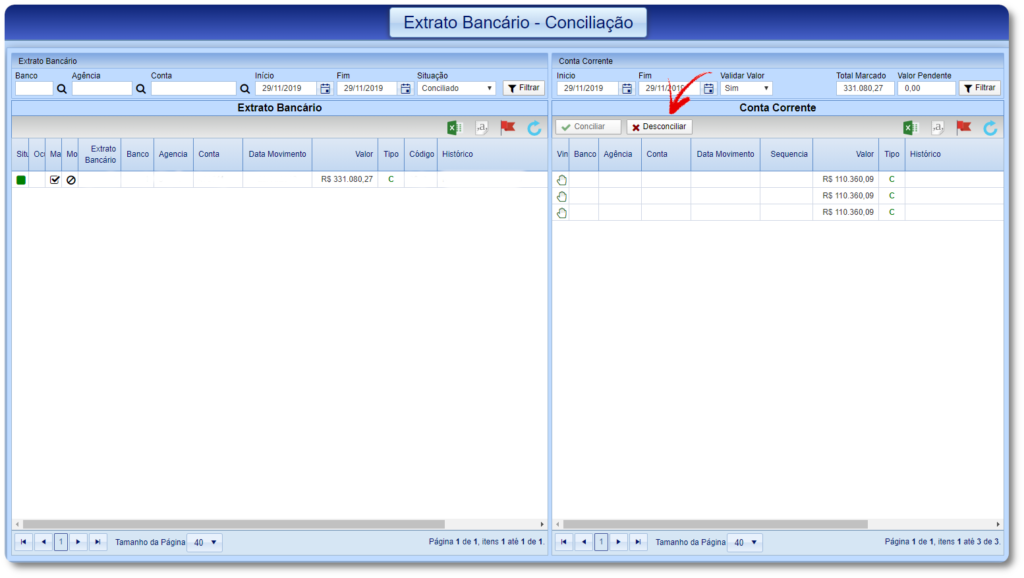Click the search magnifier next to Banco field
The height and width of the screenshot is (578, 1024).
61,88
